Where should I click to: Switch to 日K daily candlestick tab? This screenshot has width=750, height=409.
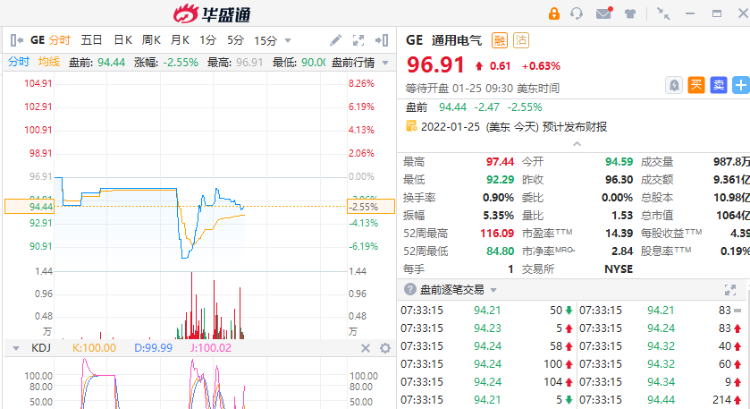click(x=123, y=40)
